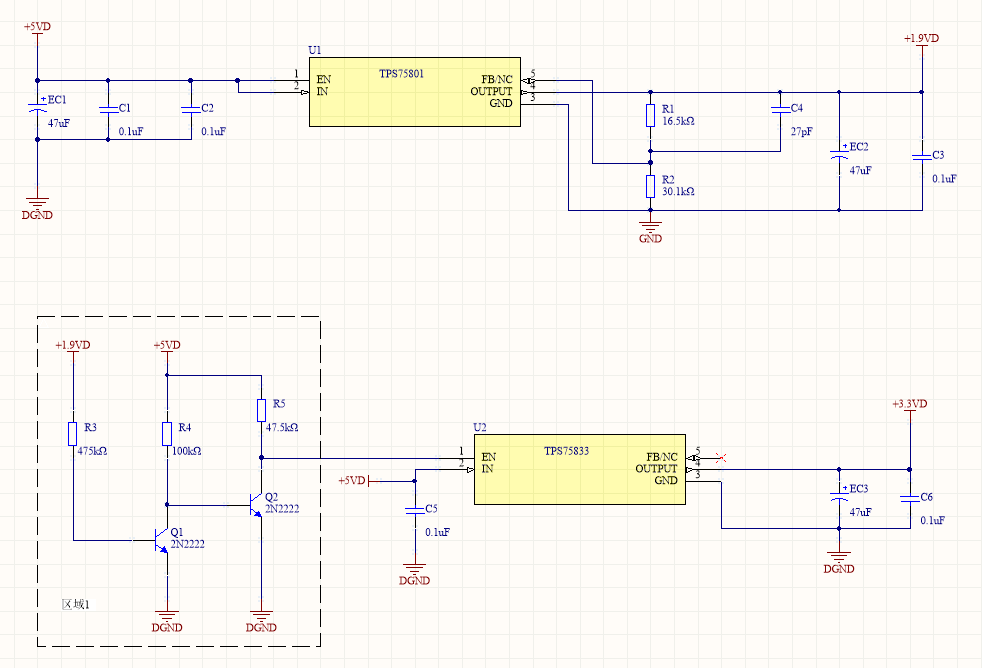Viewport: 982px width, 668px height.
Task: Click the 30.1kΩ value label
Action: 678,192
